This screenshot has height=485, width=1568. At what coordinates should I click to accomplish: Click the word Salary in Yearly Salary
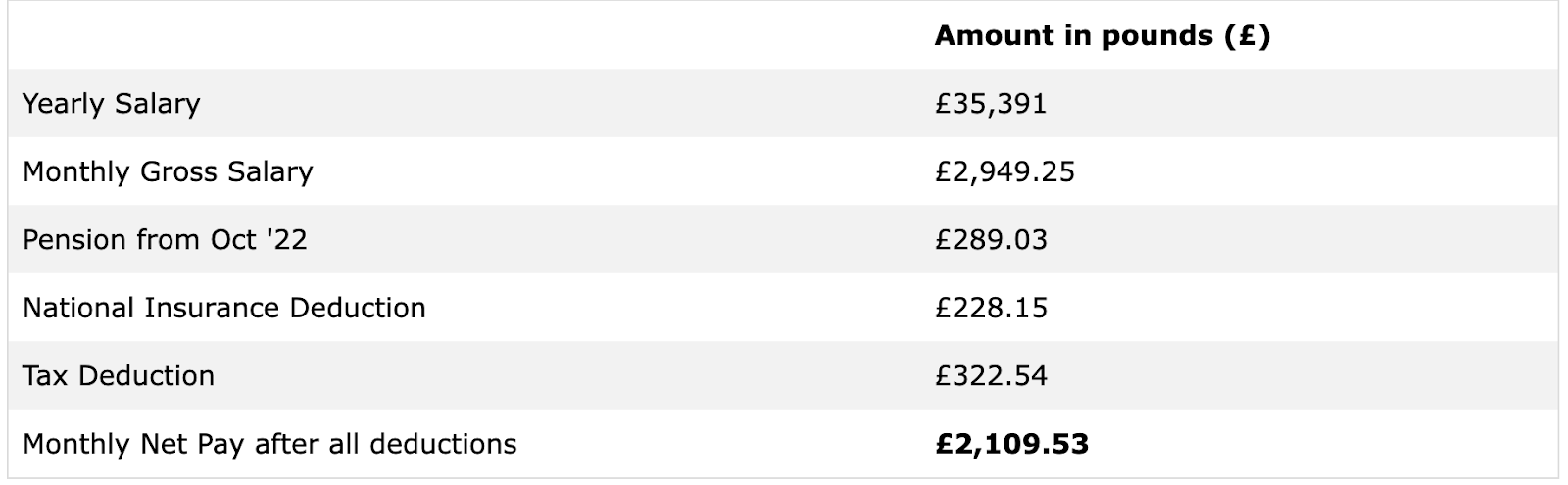pyautogui.click(x=157, y=104)
